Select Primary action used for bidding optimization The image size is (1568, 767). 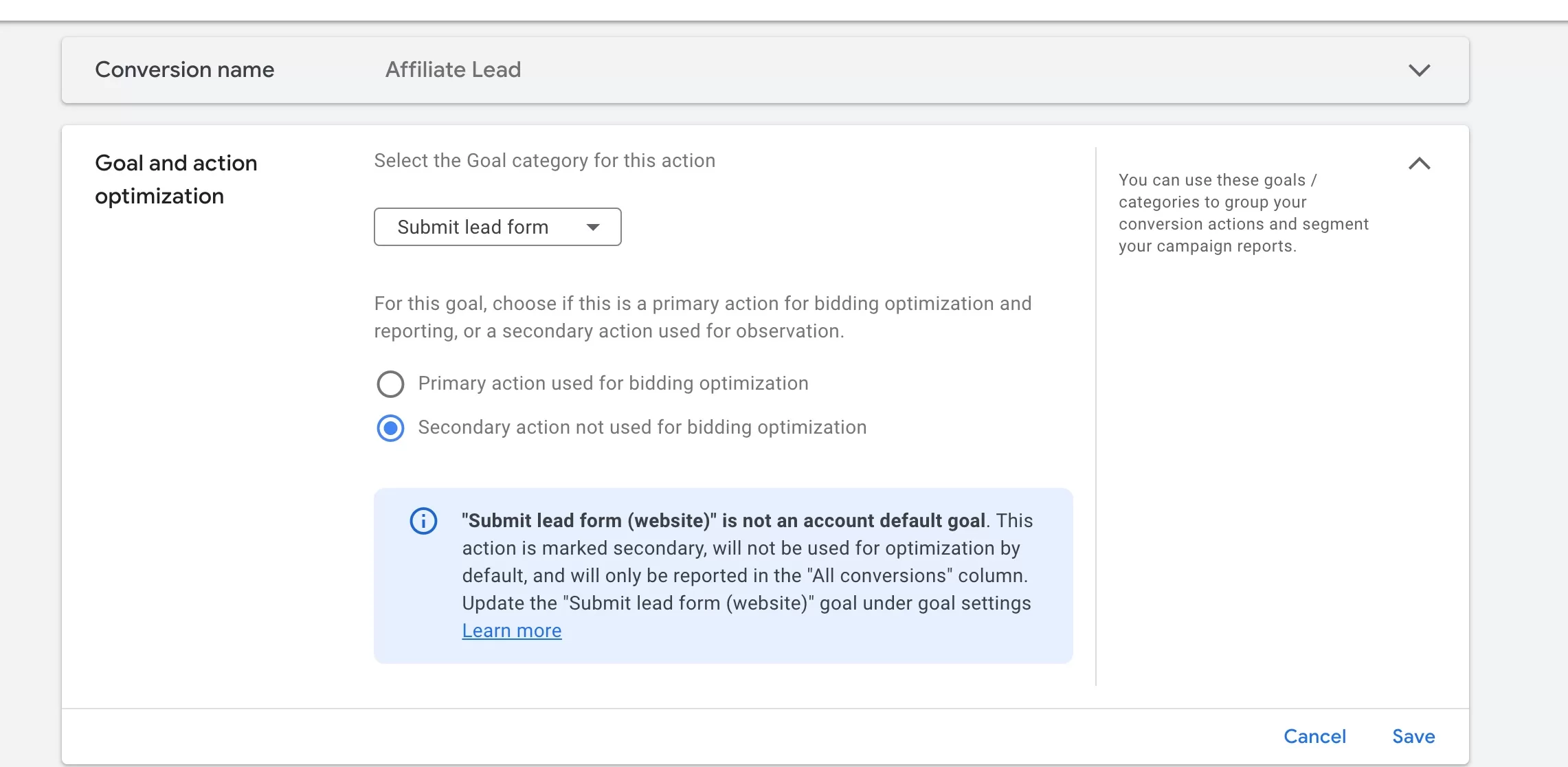(390, 383)
